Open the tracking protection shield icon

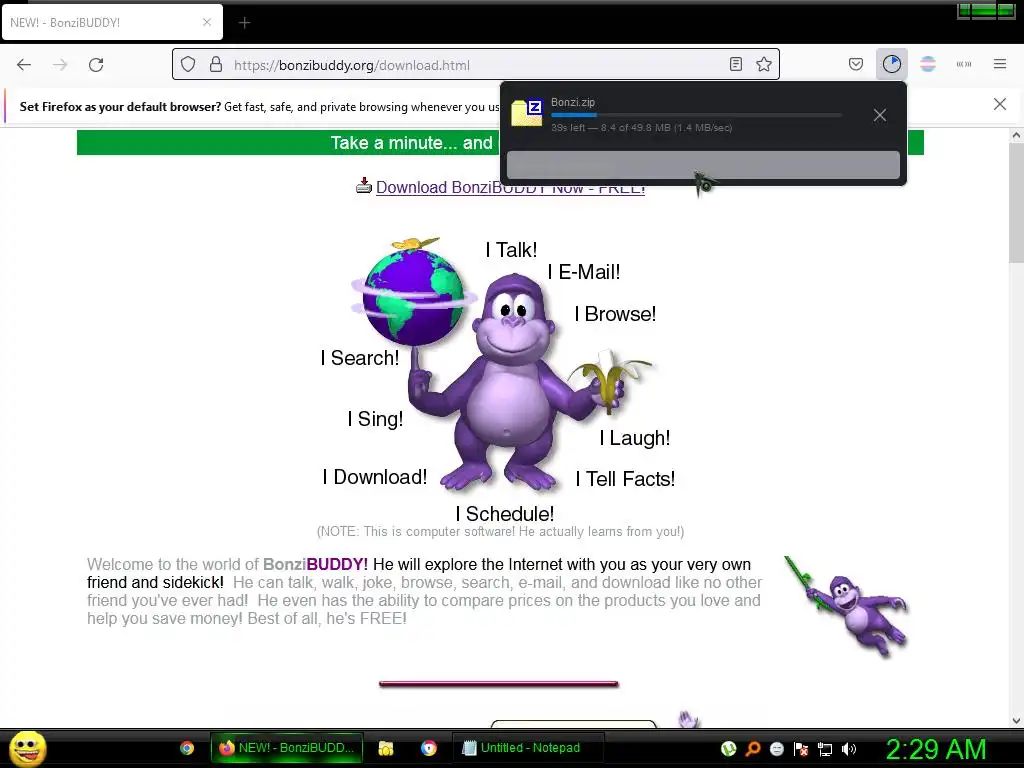pyautogui.click(x=188, y=65)
